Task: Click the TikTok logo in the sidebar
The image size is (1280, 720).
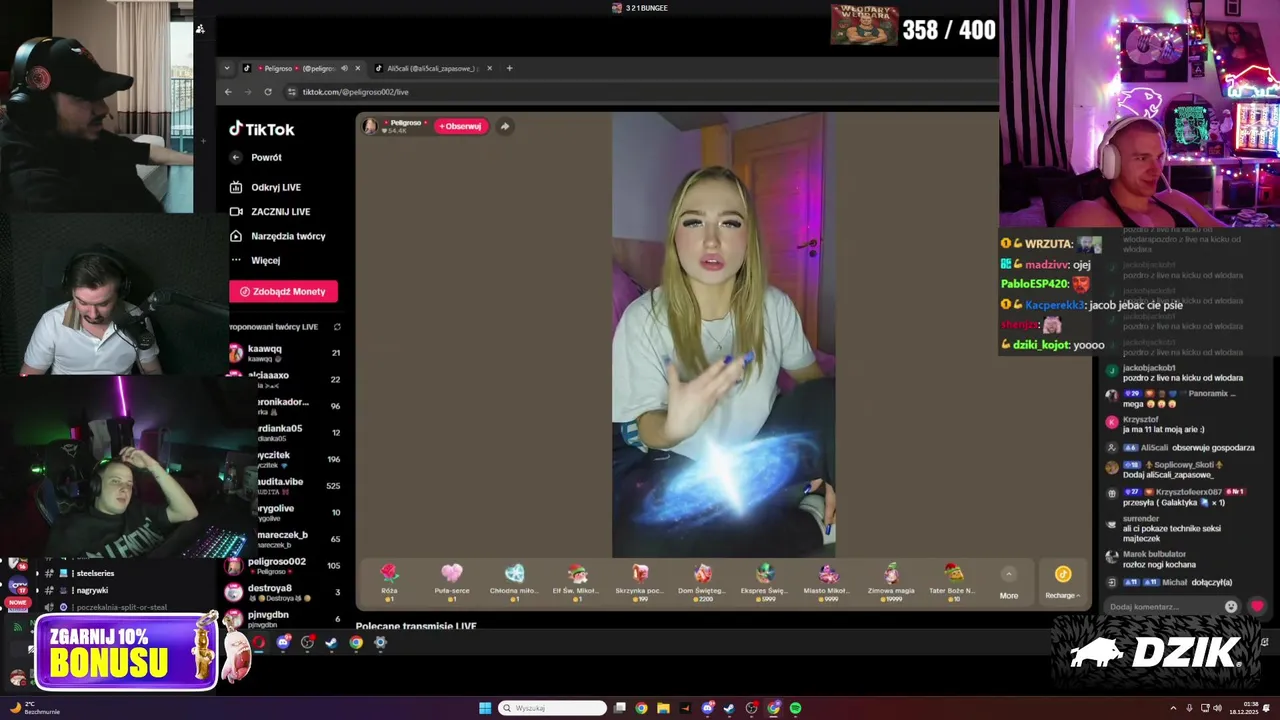Action: pos(262,129)
